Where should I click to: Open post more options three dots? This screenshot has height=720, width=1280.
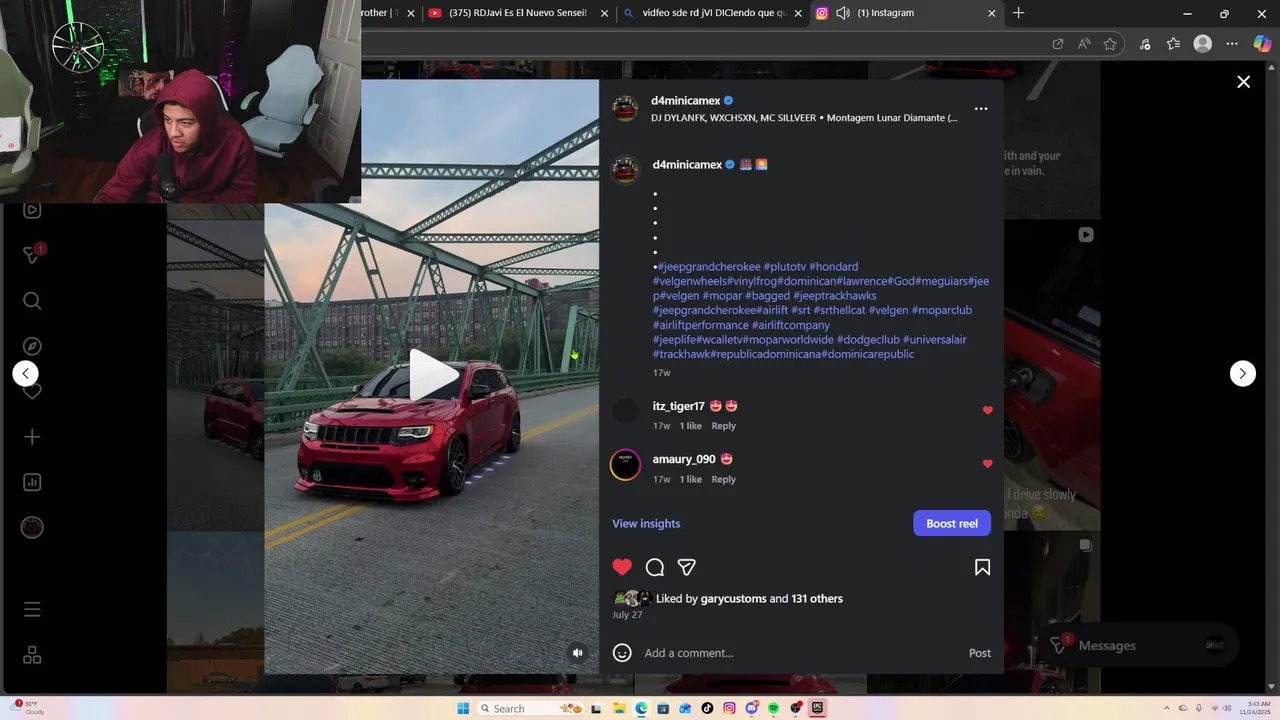click(981, 109)
